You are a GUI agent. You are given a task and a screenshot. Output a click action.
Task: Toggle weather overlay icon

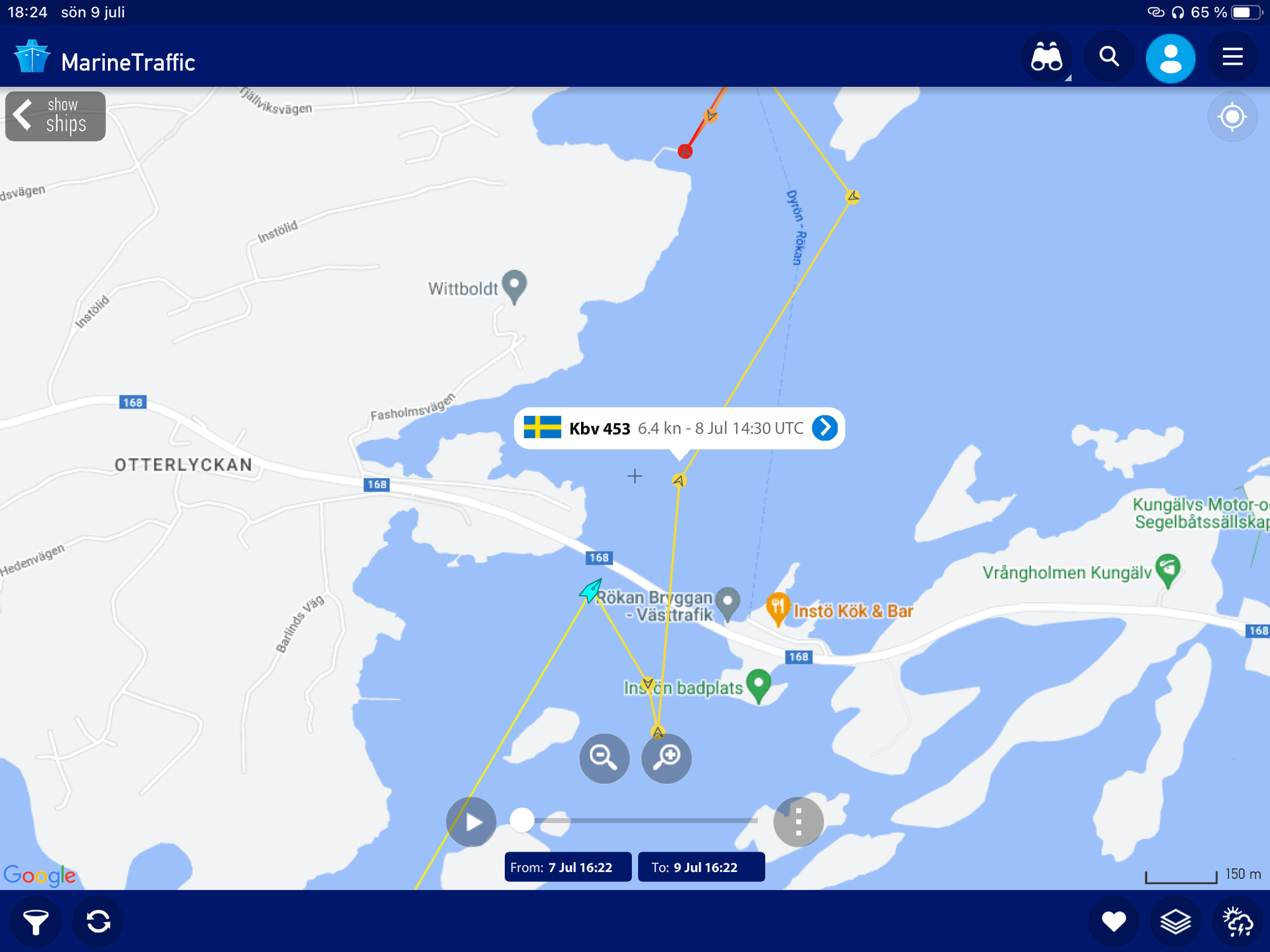tap(1238, 922)
